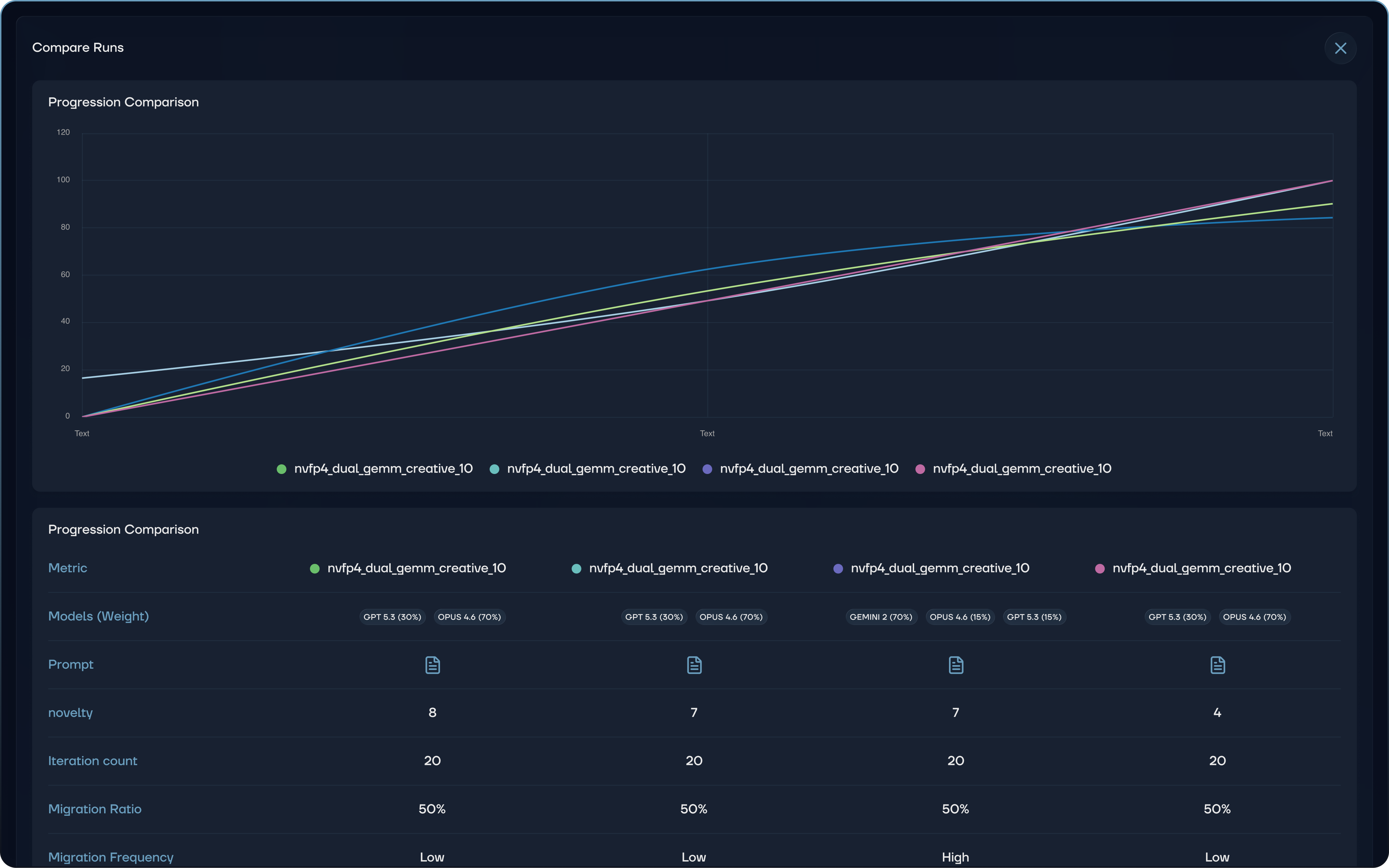The width and height of the screenshot is (1389, 868).
Task: Click the green legend dot below the chart
Action: point(281,468)
